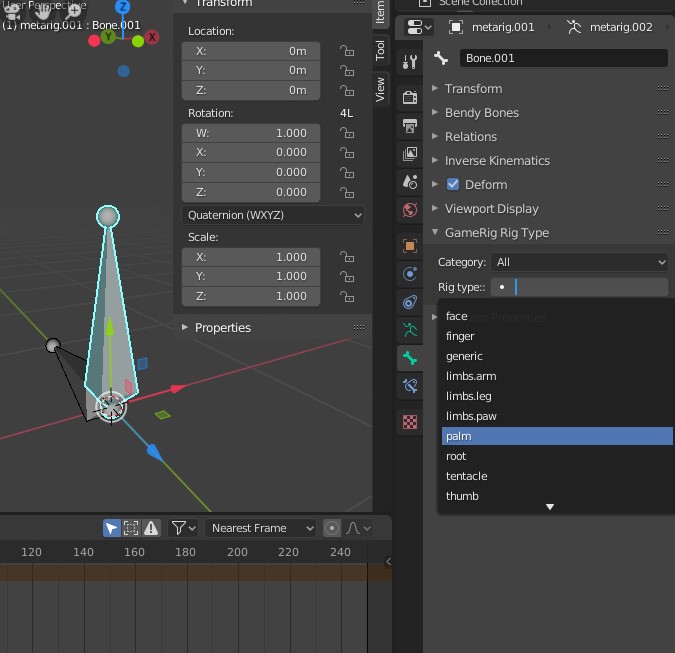Image resolution: width=675 pixels, height=653 pixels.
Task: Click the red X axis on viewport gizmo
Action: [x=152, y=37]
